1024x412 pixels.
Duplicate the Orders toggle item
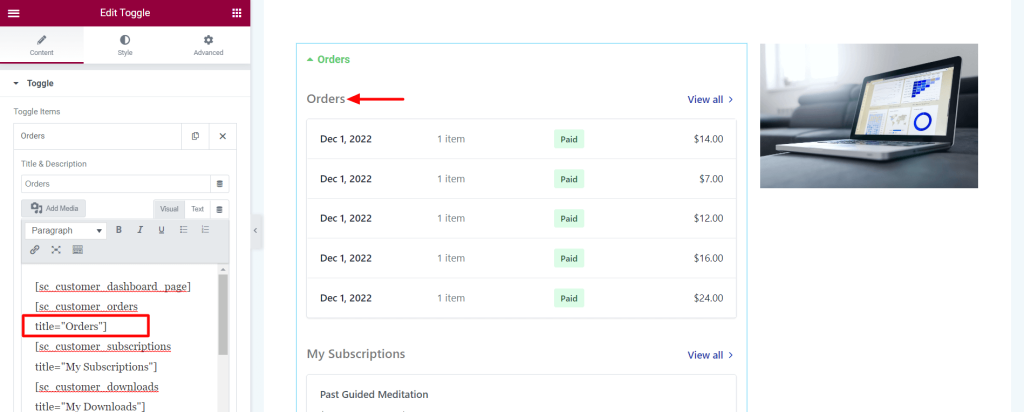click(195, 136)
